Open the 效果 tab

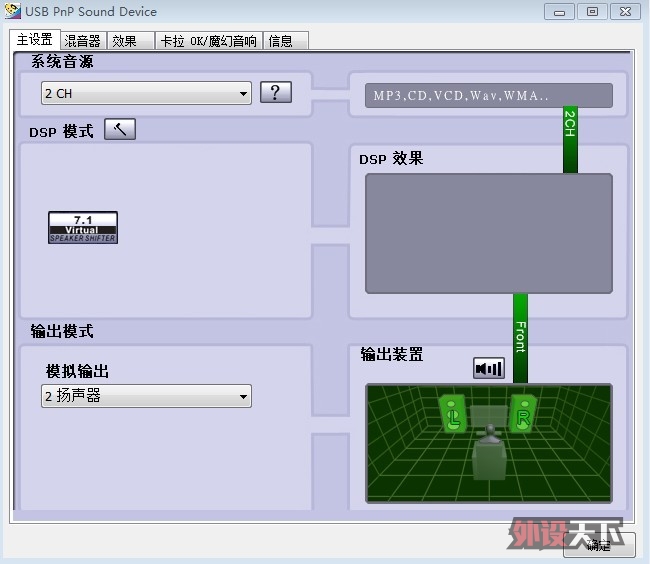(125, 41)
